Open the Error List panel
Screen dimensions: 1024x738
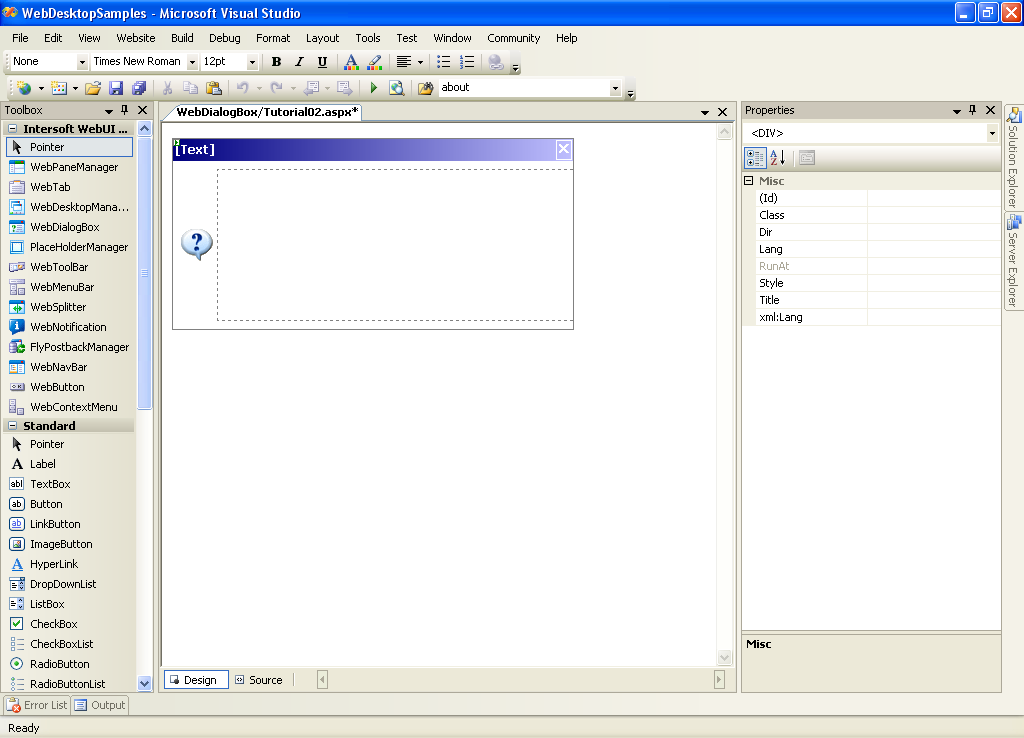(37, 705)
